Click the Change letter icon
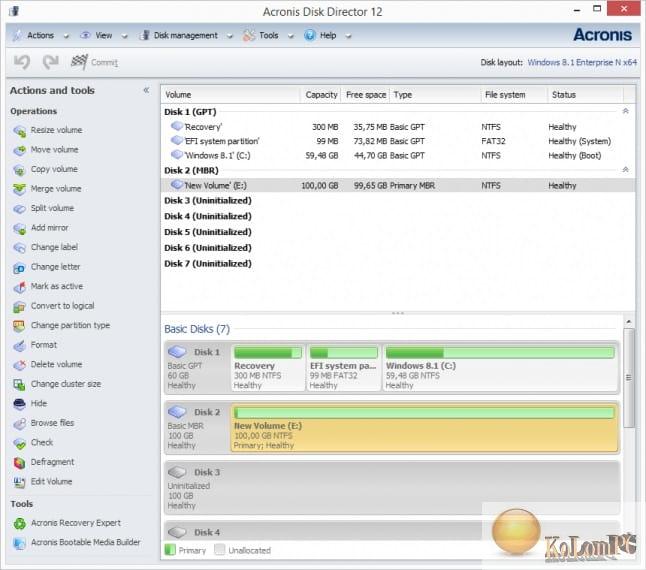This screenshot has width=646, height=570. 19,267
